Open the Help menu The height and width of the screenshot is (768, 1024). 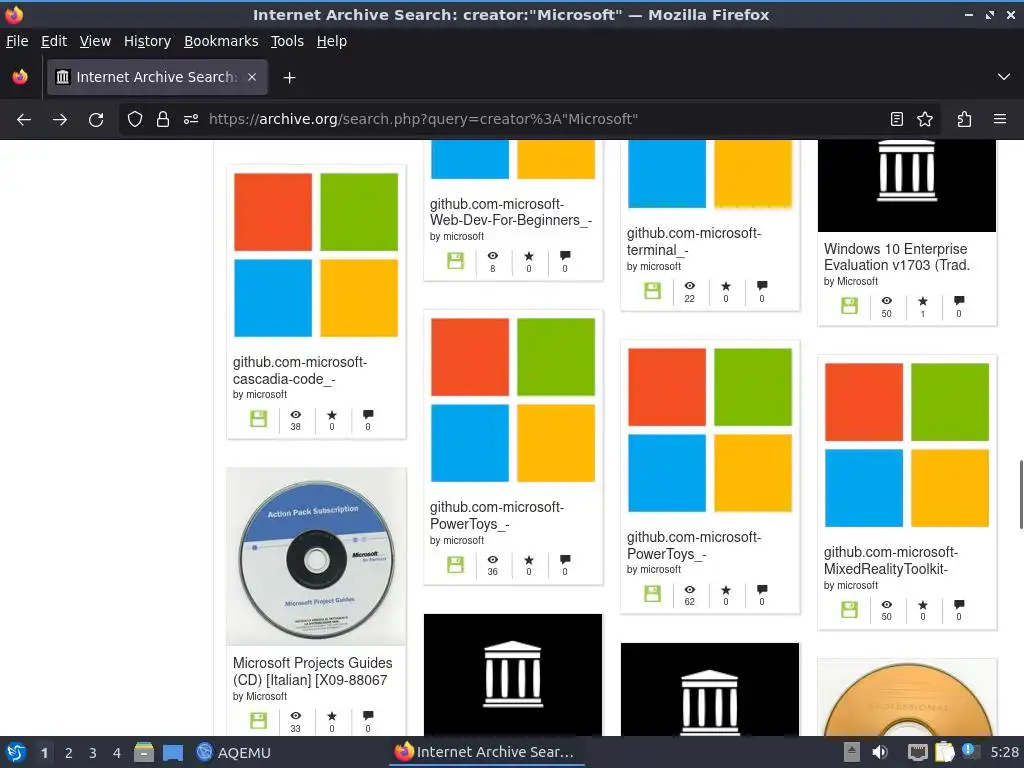pyautogui.click(x=332, y=41)
